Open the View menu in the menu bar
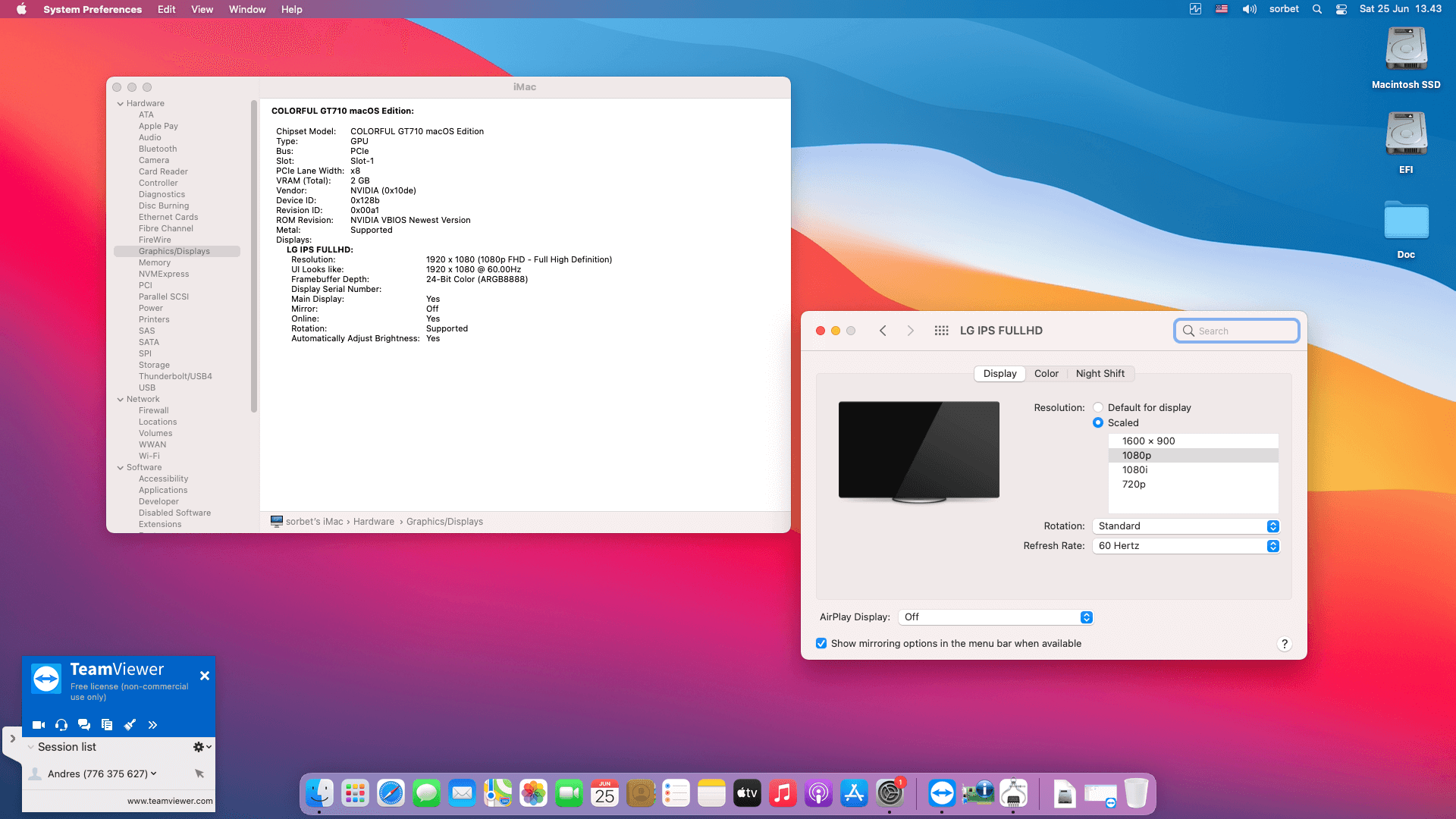The width and height of the screenshot is (1456, 819). [x=202, y=9]
